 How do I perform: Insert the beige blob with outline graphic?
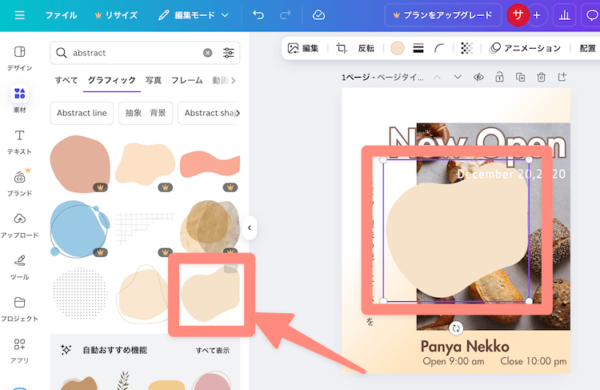pos(142,294)
